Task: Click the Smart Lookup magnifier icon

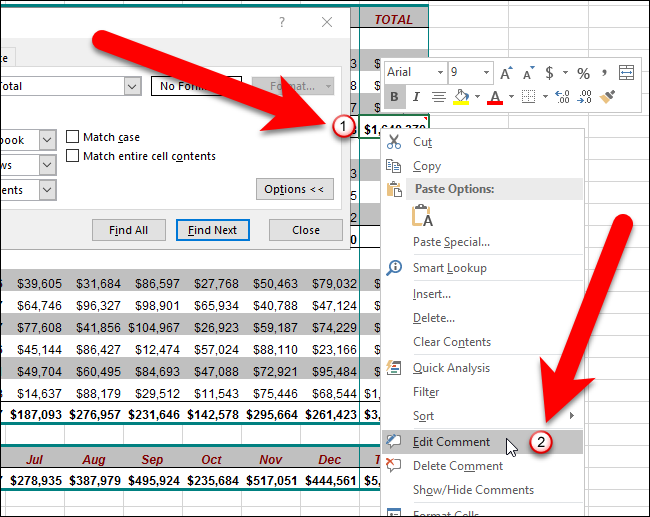Action: (x=394, y=267)
